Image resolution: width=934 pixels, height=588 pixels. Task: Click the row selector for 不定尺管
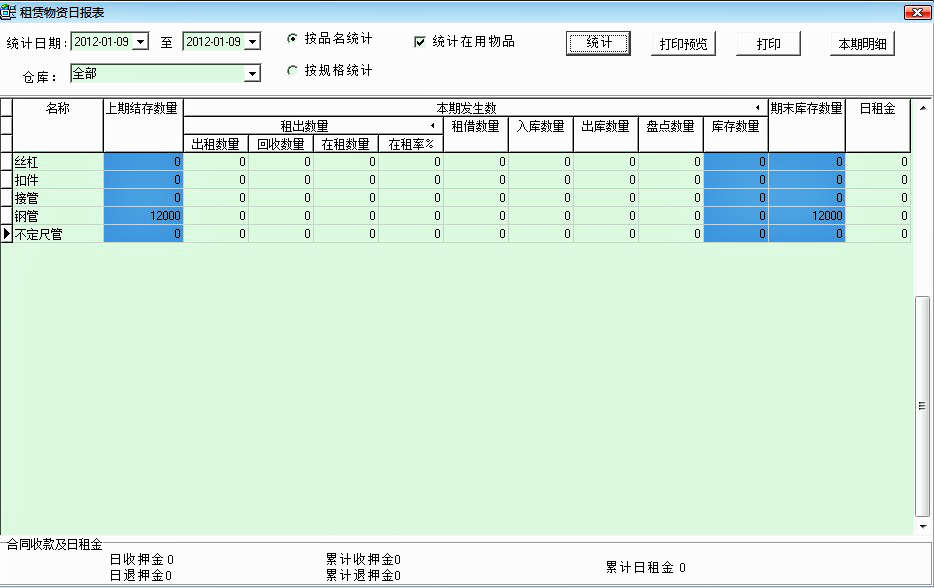[6, 234]
